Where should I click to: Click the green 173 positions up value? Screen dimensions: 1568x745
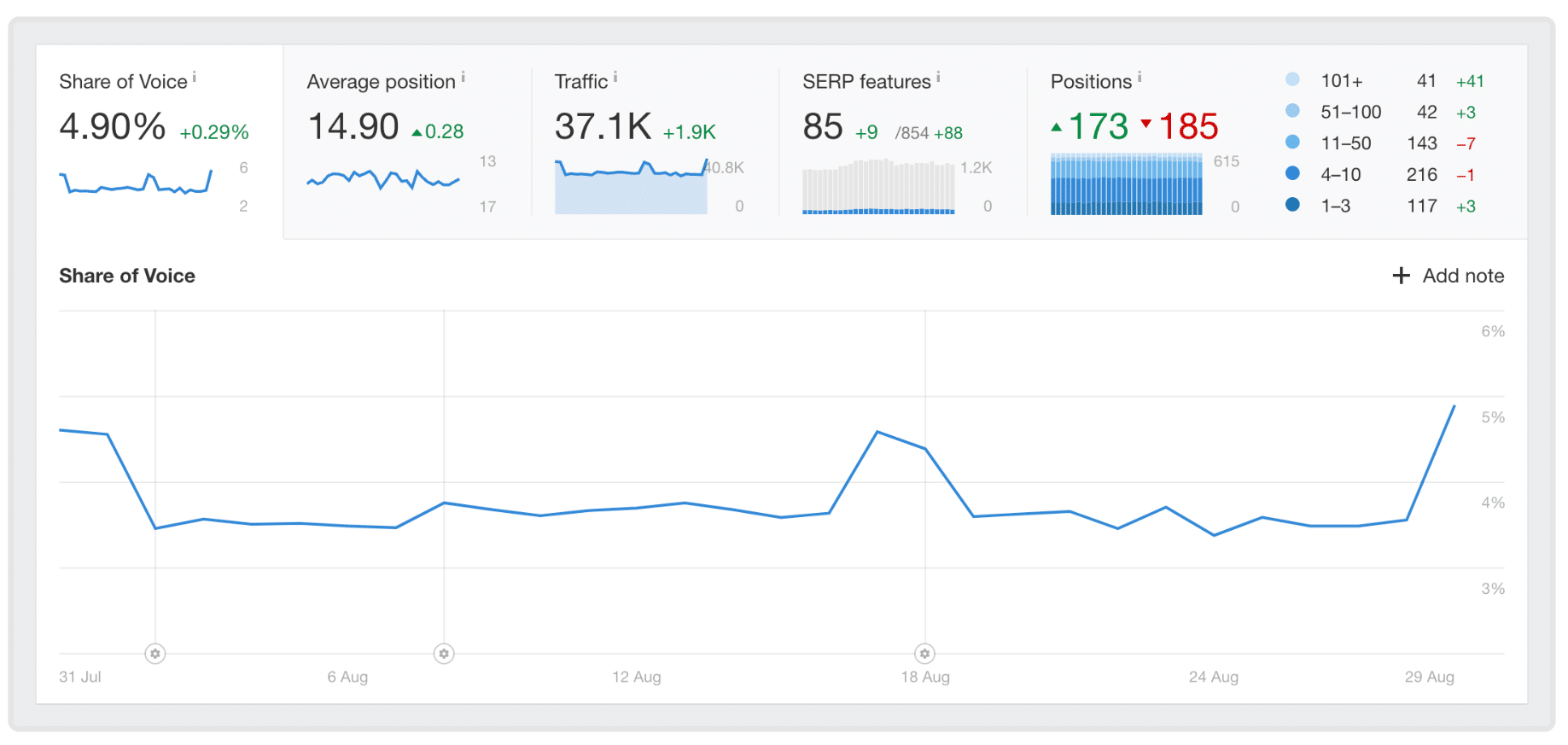[1099, 127]
